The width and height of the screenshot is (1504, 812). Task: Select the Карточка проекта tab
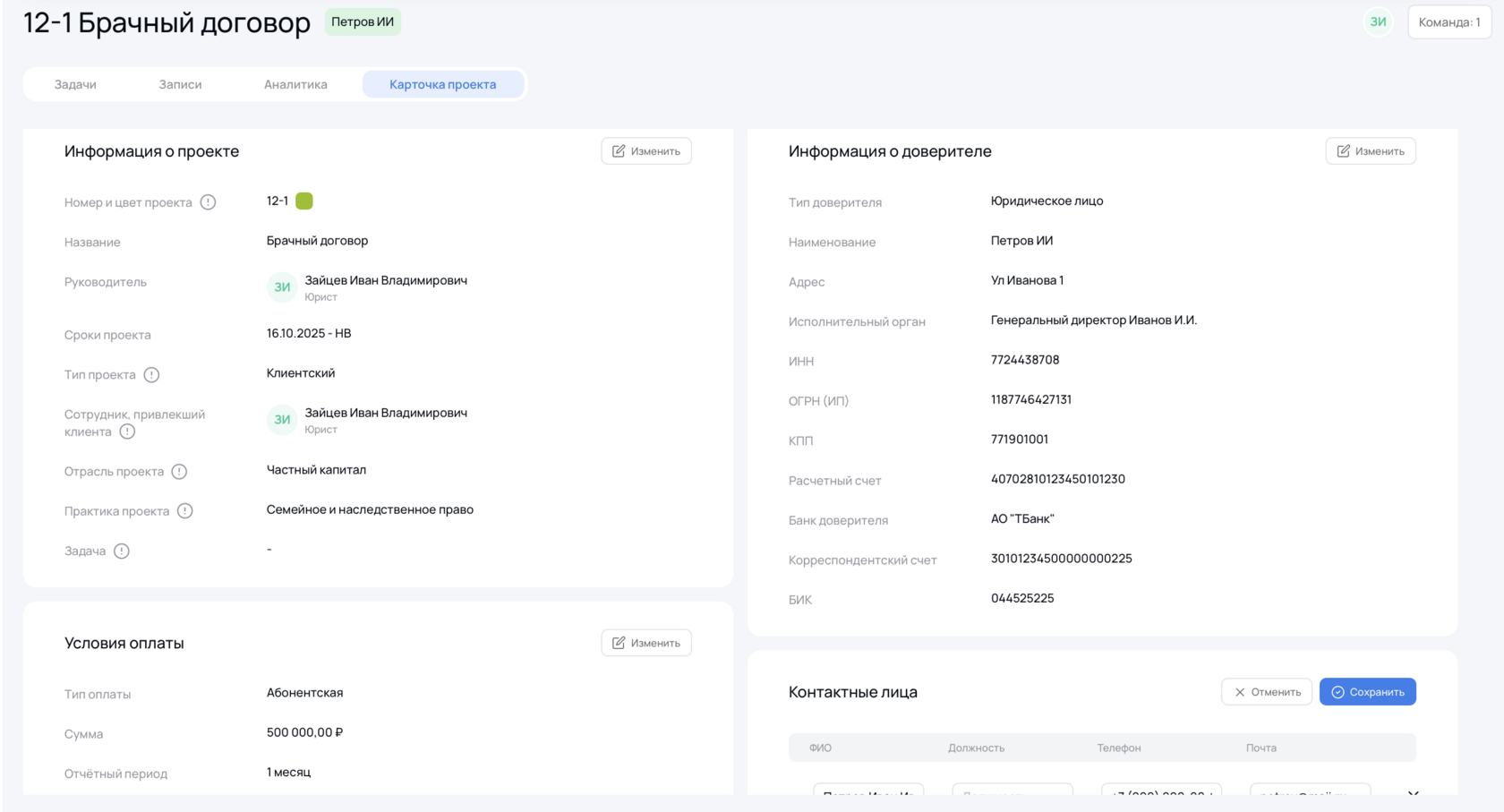442,85
